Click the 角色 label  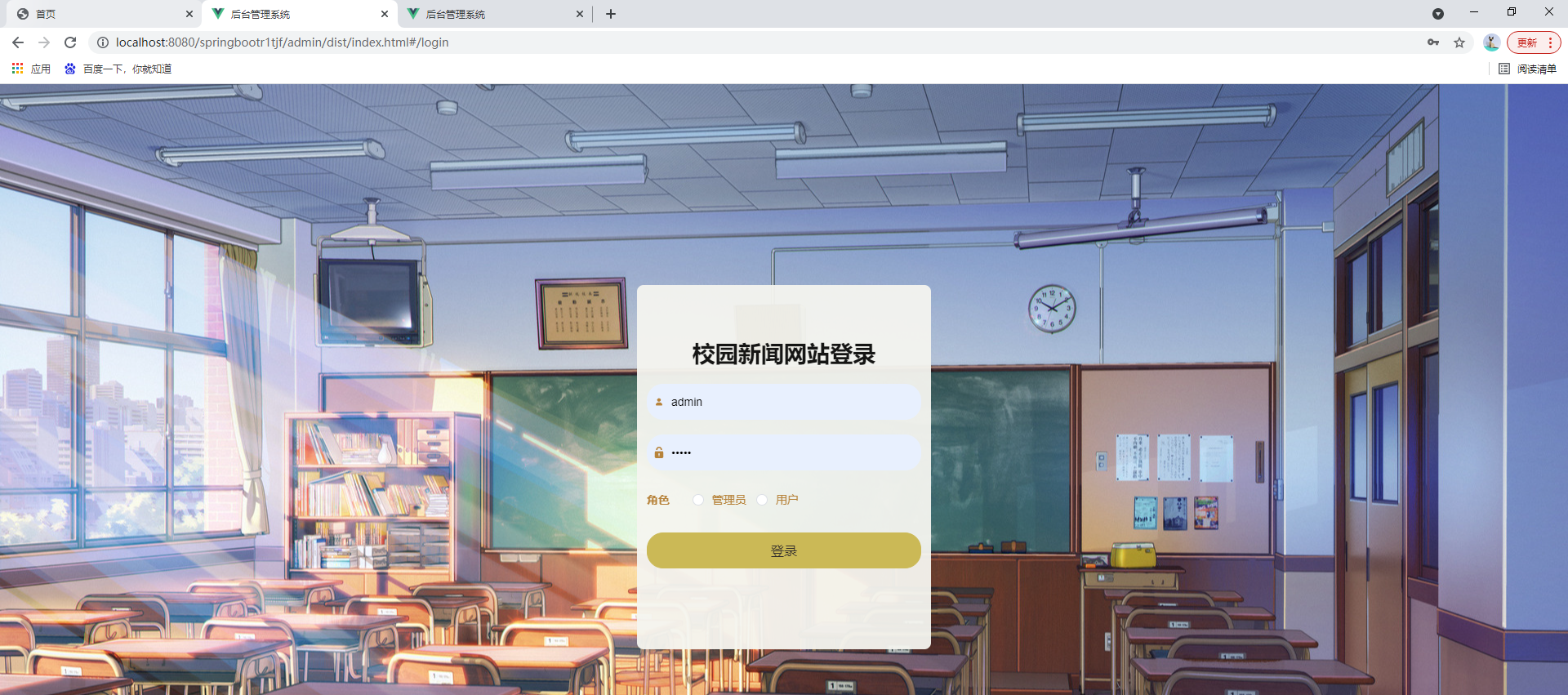tap(658, 500)
